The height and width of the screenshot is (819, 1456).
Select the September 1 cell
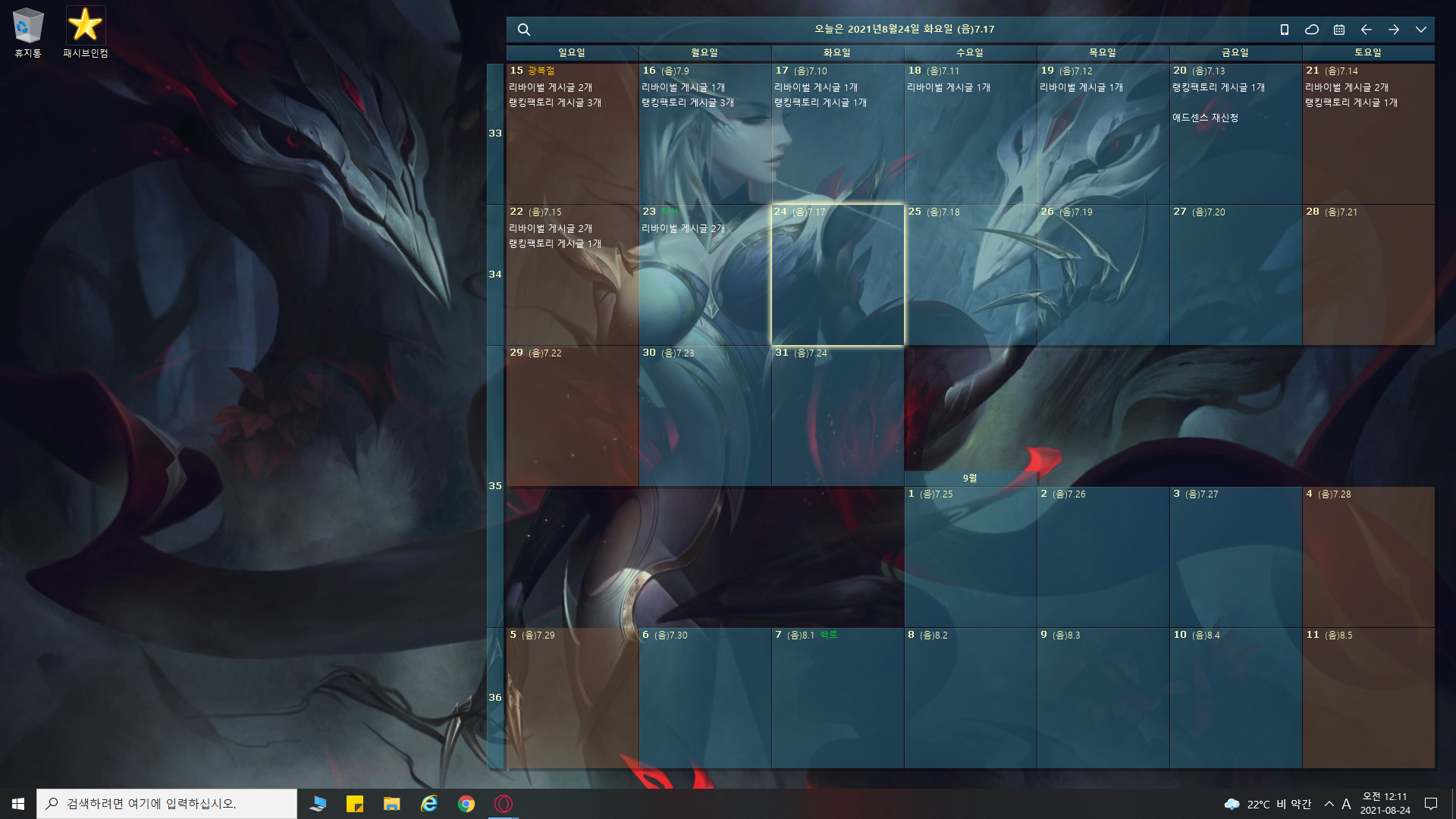(970, 557)
